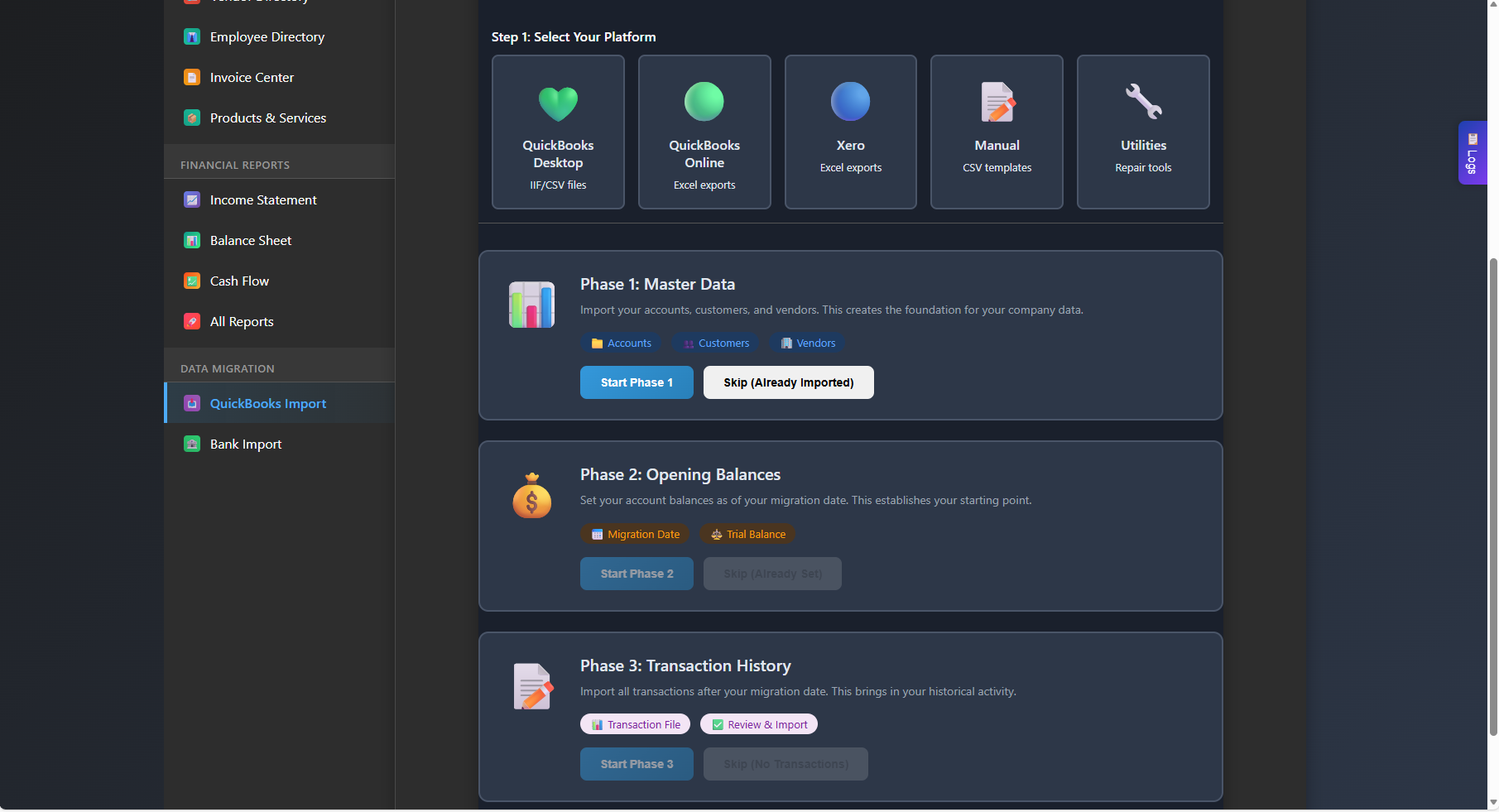1499x812 pixels.
Task: Click Skip (Already Set) button
Action: (772, 574)
